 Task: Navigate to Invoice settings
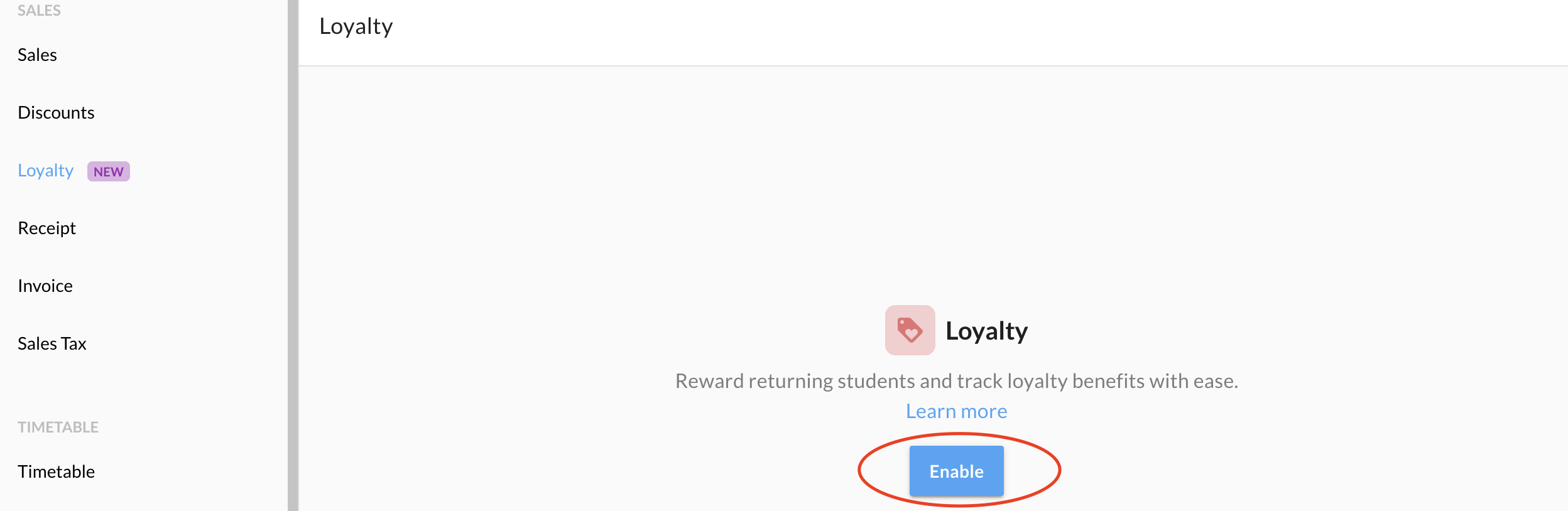click(x=45, y=286)
